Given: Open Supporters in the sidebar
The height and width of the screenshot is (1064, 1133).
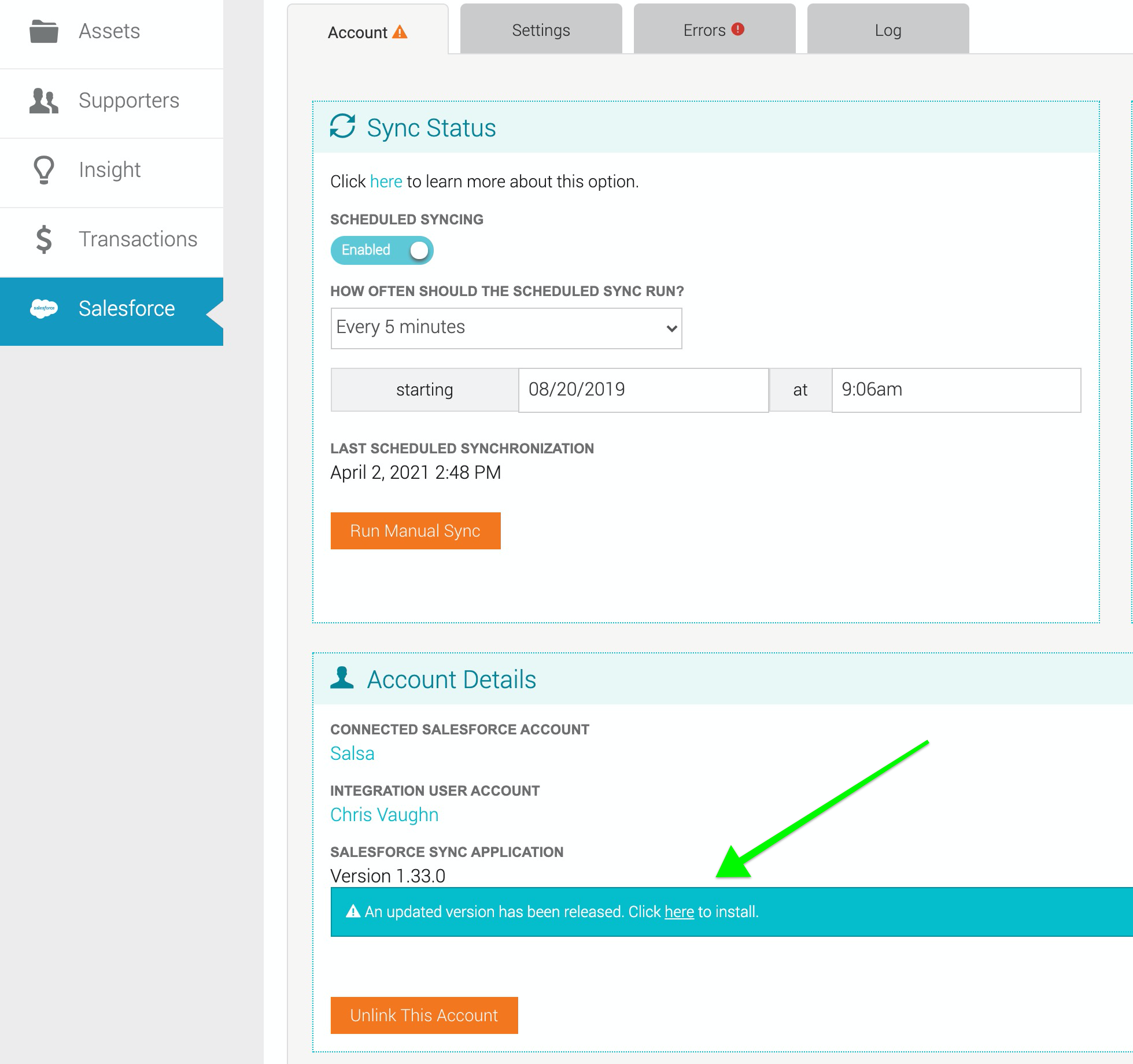Looking at the screenshot, I should pyautogui.click(x=112, y=104).
